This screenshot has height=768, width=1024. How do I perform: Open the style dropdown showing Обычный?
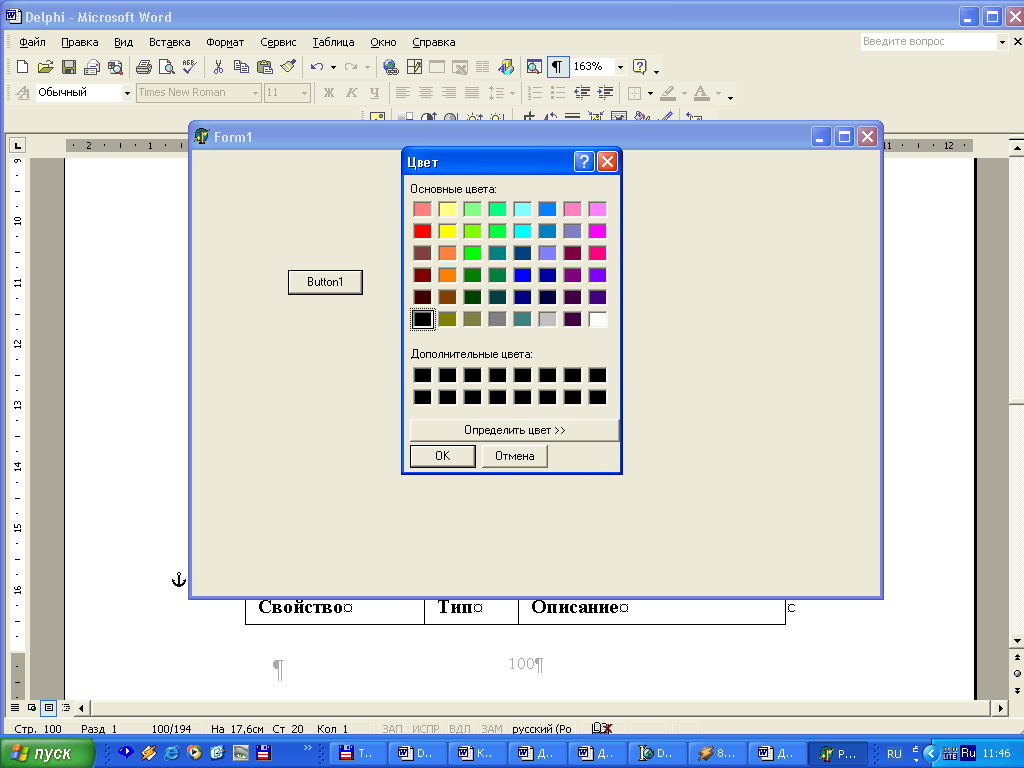[127, 93]
